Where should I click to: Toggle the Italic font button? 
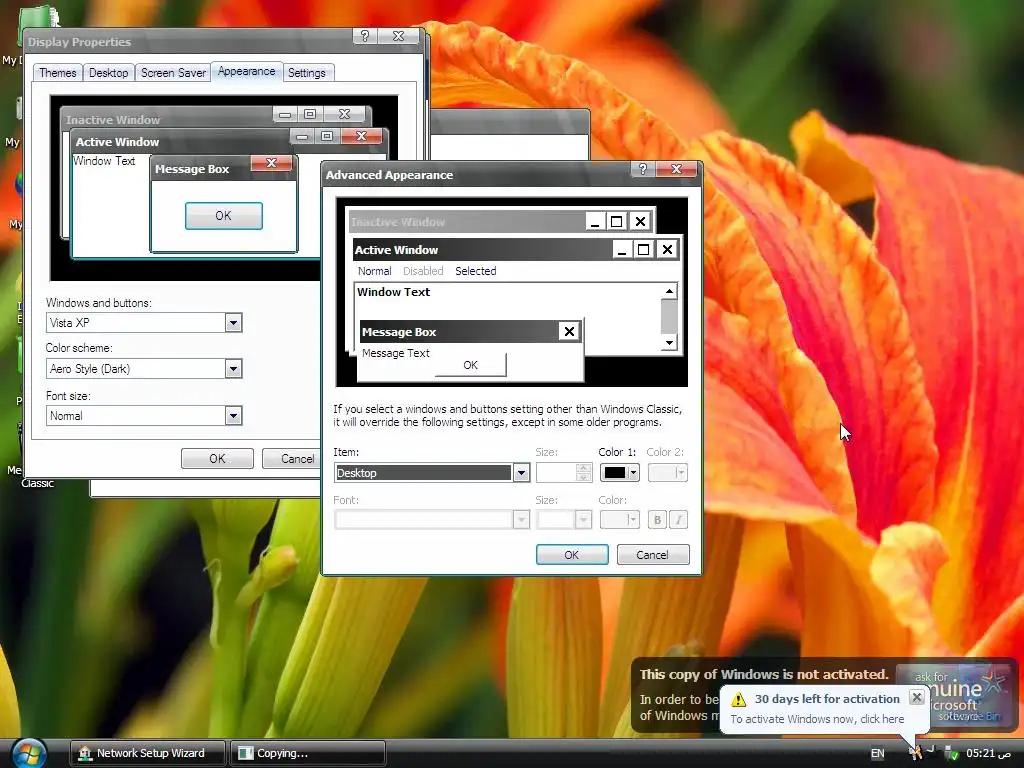(679, 520)
